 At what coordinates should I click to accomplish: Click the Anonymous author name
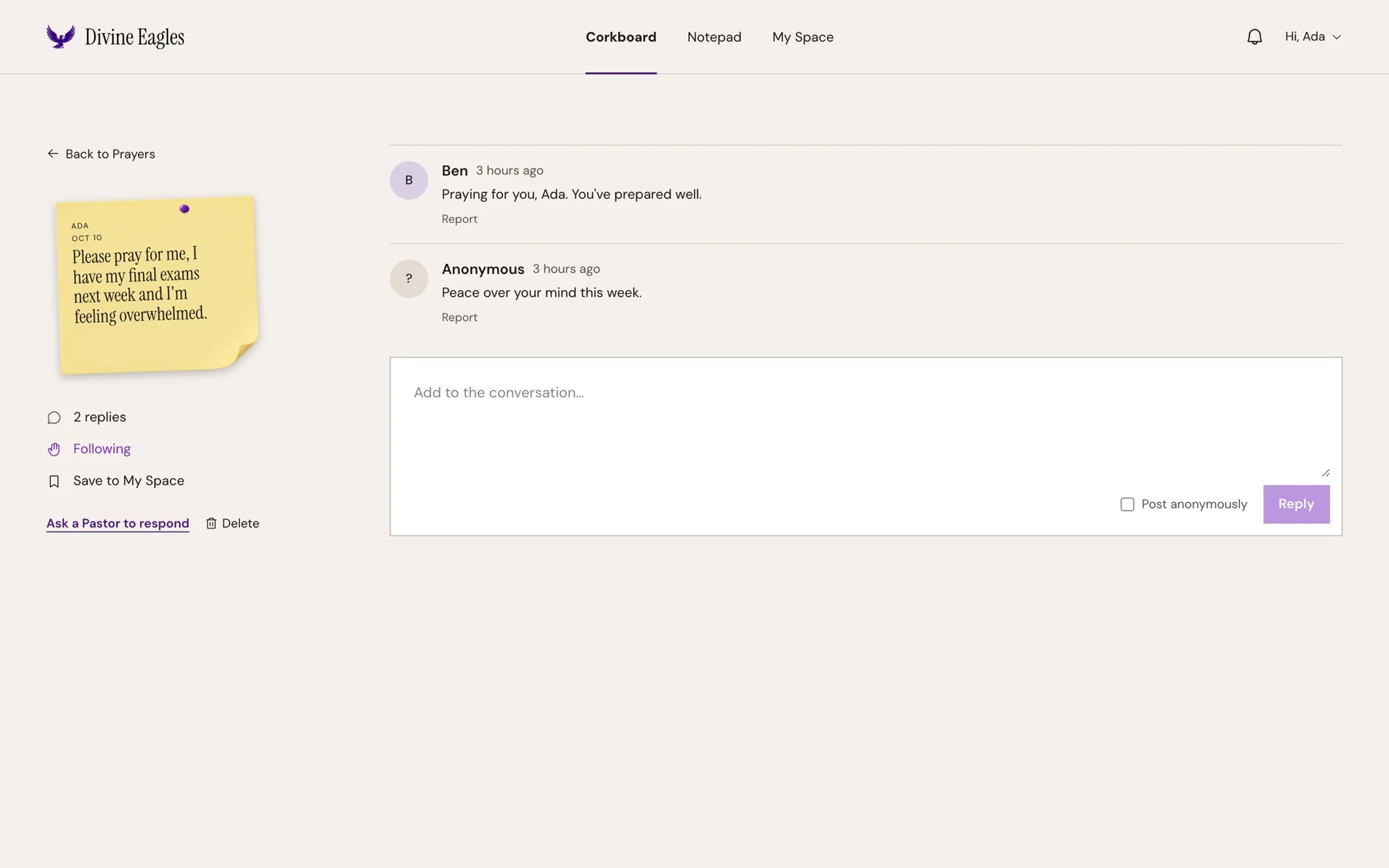click(x=483, y=269)
